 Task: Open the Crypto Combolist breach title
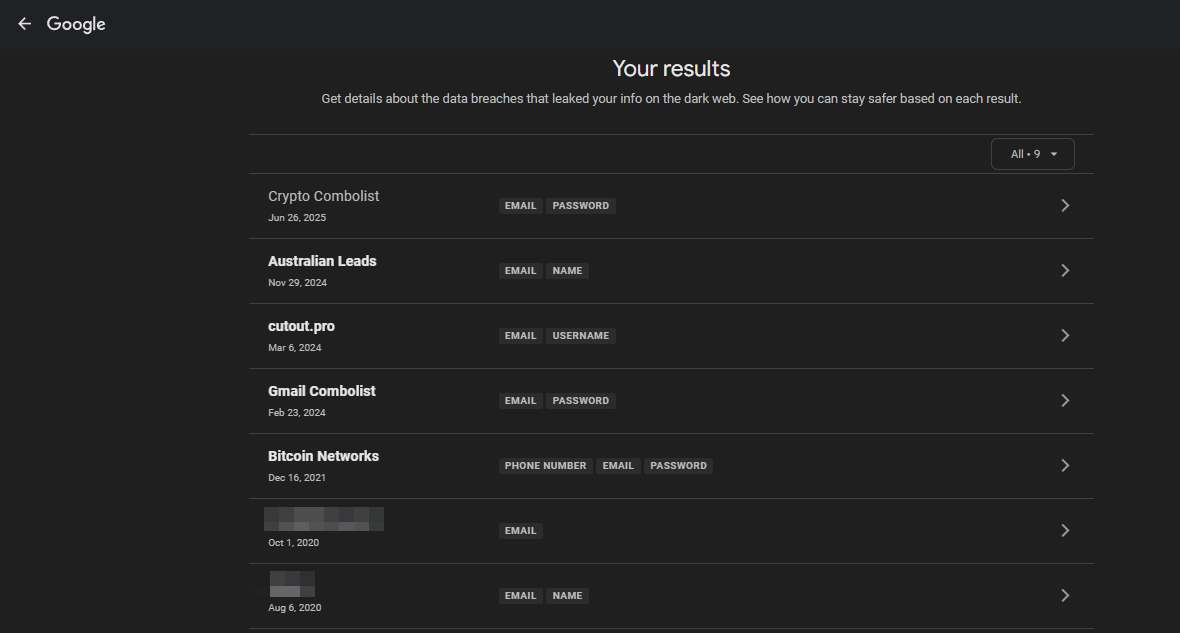[323, 196]
